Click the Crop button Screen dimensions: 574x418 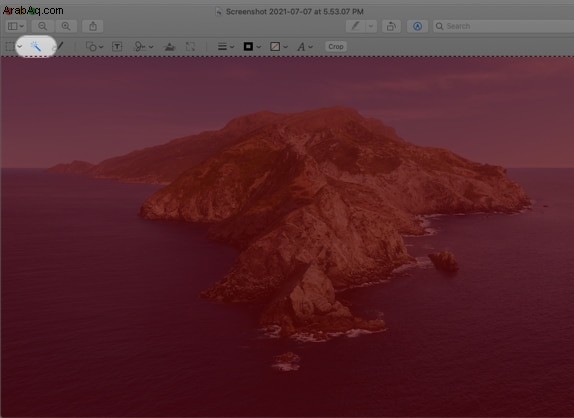[336, 46]
